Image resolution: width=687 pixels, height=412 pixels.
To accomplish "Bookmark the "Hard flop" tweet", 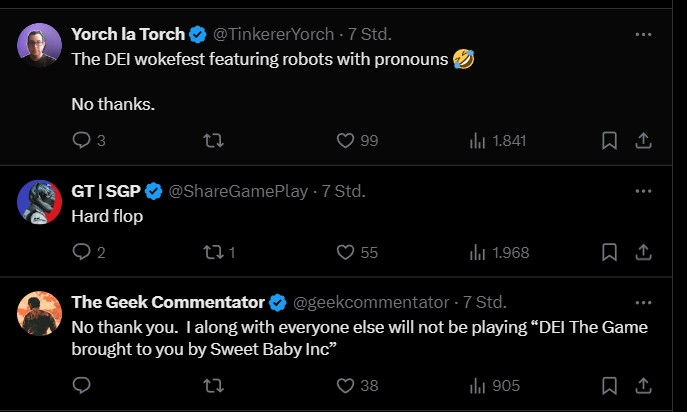I will click(609, 252).
